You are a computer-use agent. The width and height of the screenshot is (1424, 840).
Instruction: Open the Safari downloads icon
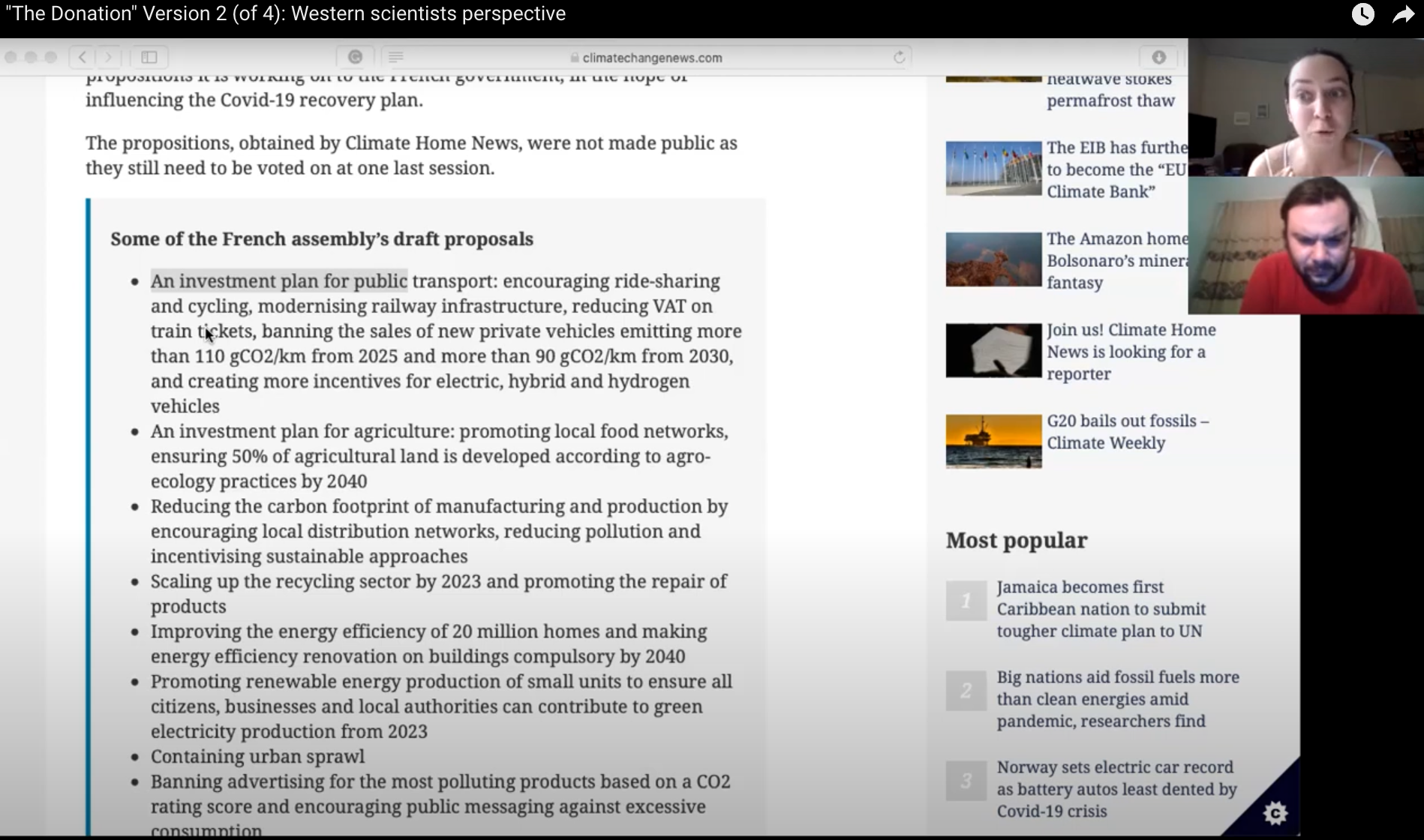tap(1158, 57)
